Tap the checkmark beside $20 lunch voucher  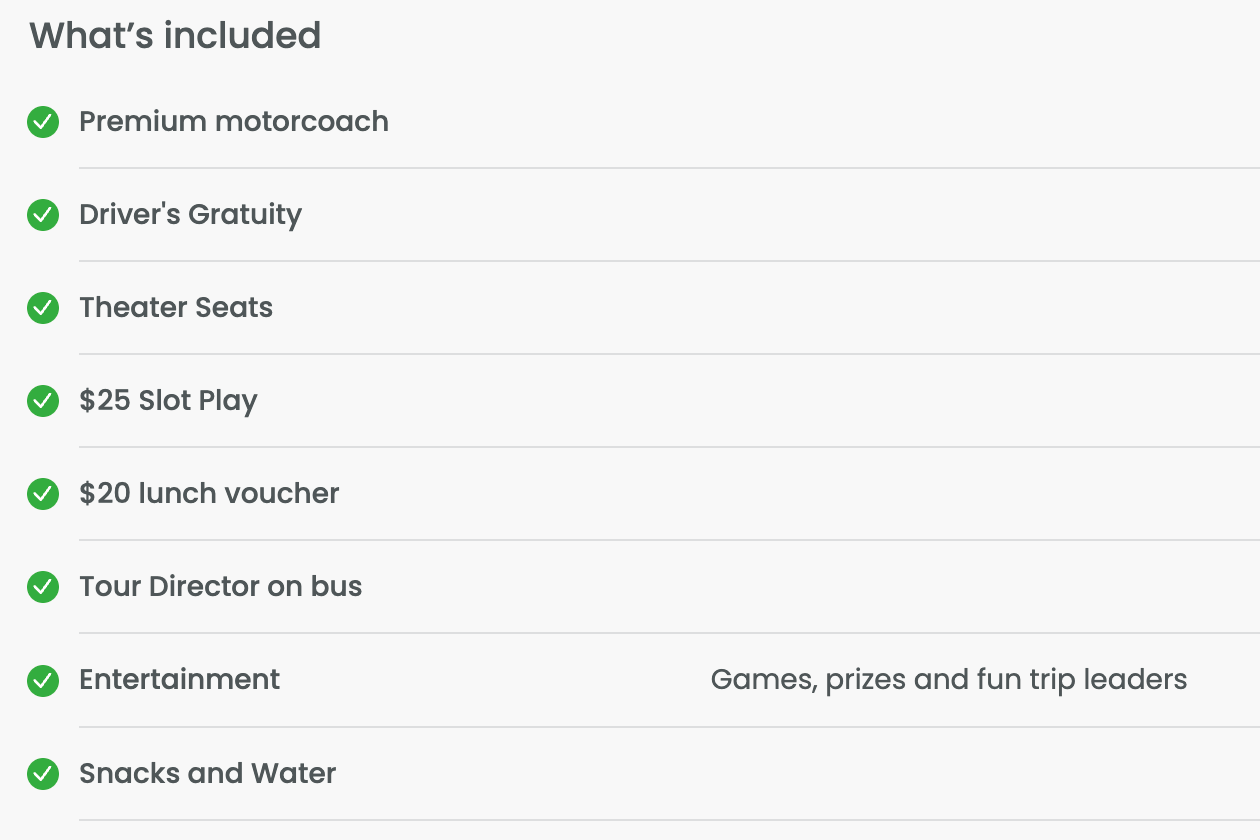click(x=43, y=494)
